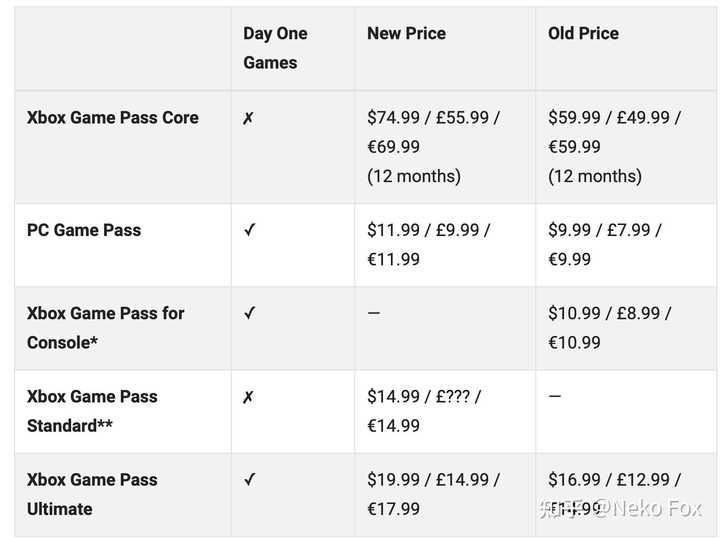Click the $10.99 Console old price cell
This screenshot has height=538, width=720.
(x=609, y=327)
